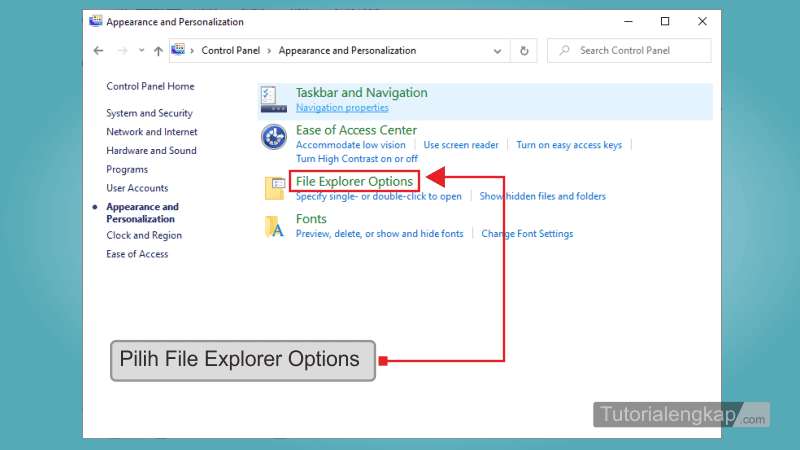
Task: Expand chevron before Control Panel breadcrumb
Action: click(x=192, y=51)
